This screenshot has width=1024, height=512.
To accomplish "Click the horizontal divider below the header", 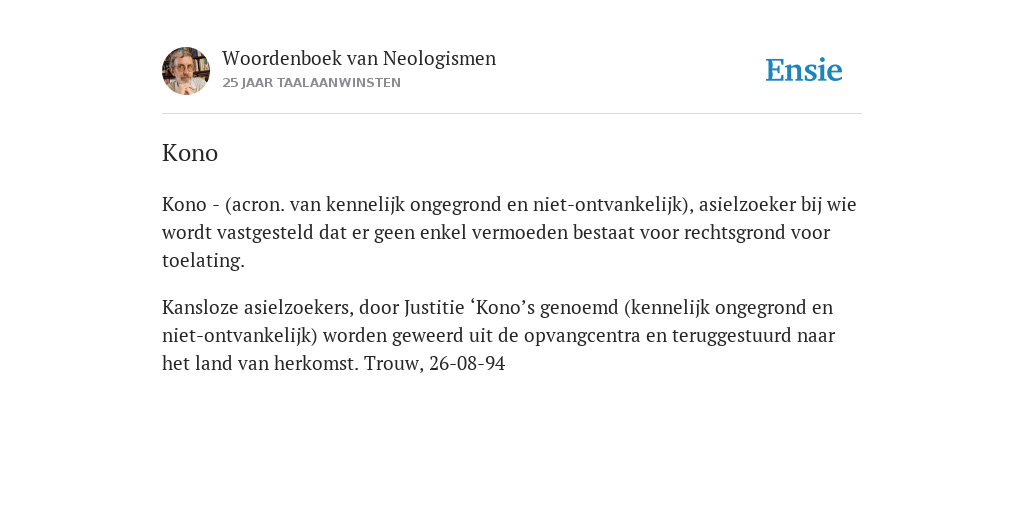I will click(512, 114).
